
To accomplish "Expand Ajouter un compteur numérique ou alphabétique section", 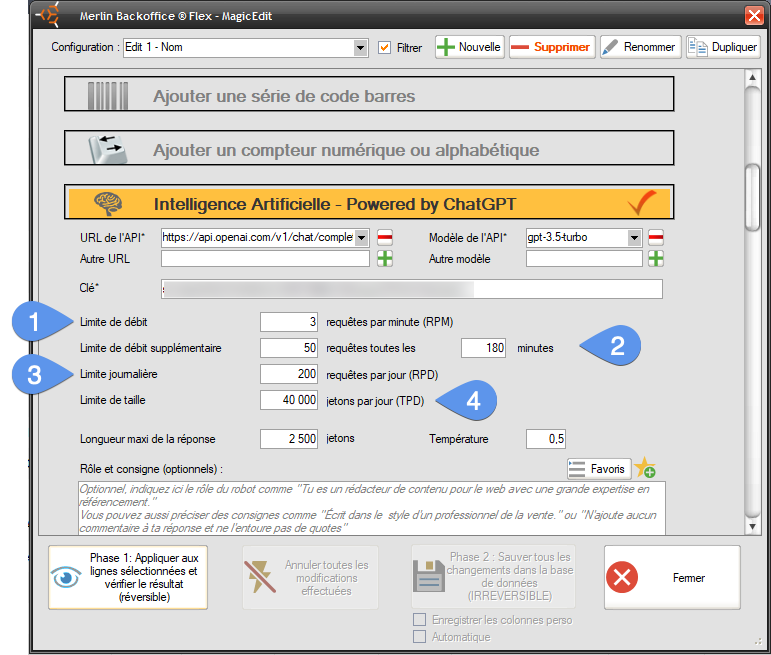I will [x=369, y=148].
